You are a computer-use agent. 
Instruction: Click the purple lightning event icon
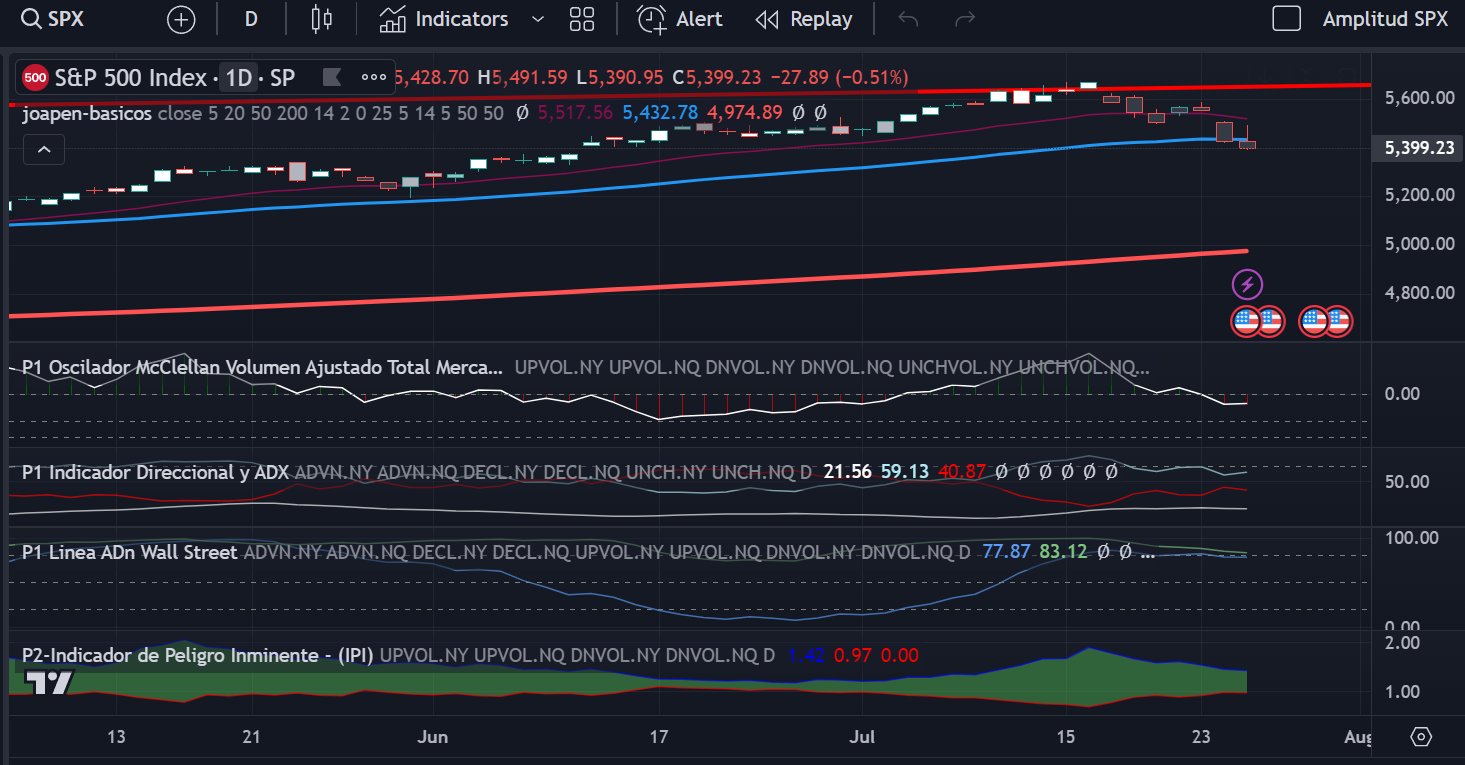1247,284
